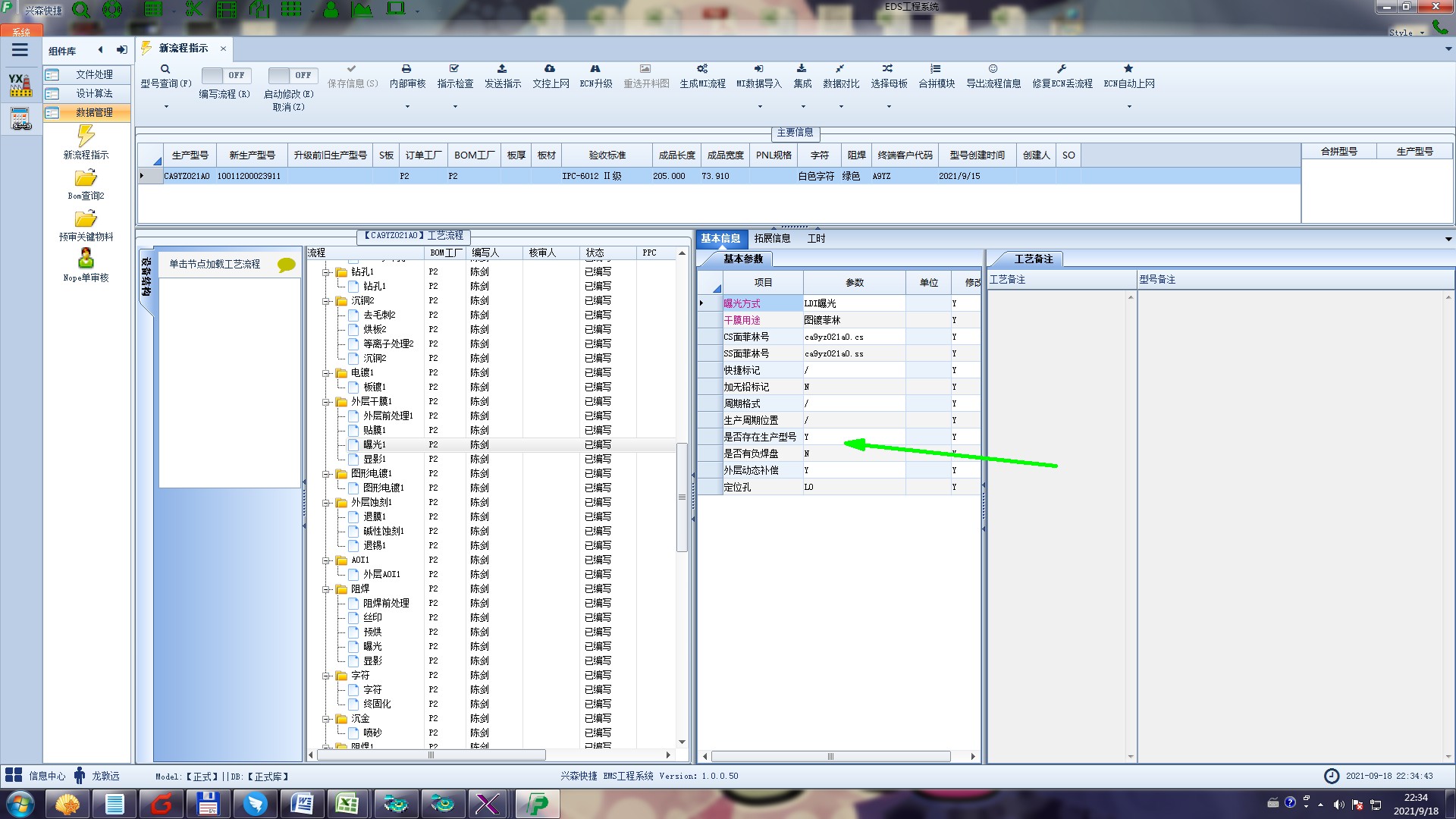The image size is (1456, 819).
Task: Click the 生成MI流程 gears icon
Action: point(702,69)
